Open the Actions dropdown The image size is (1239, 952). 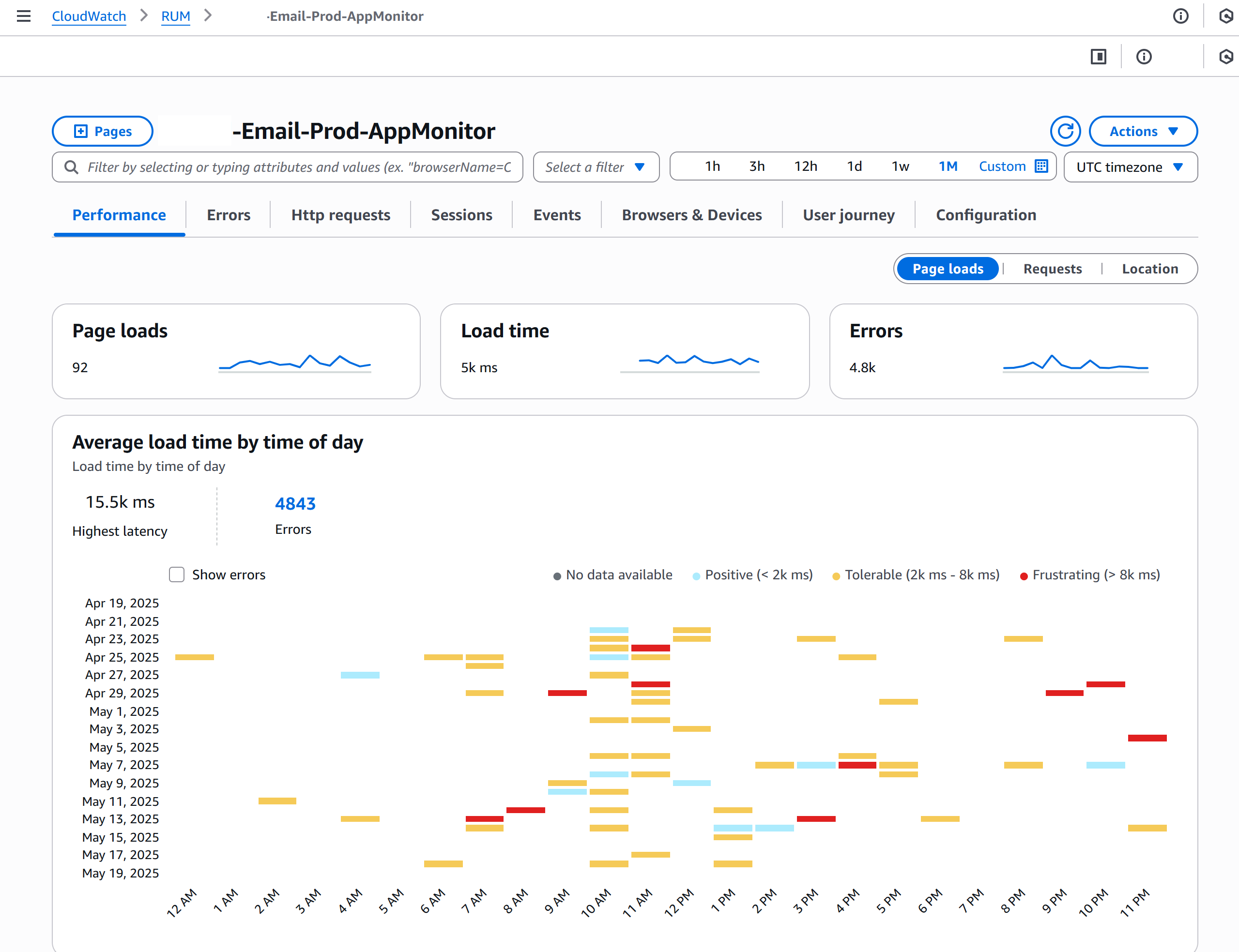click(1143, 131)
